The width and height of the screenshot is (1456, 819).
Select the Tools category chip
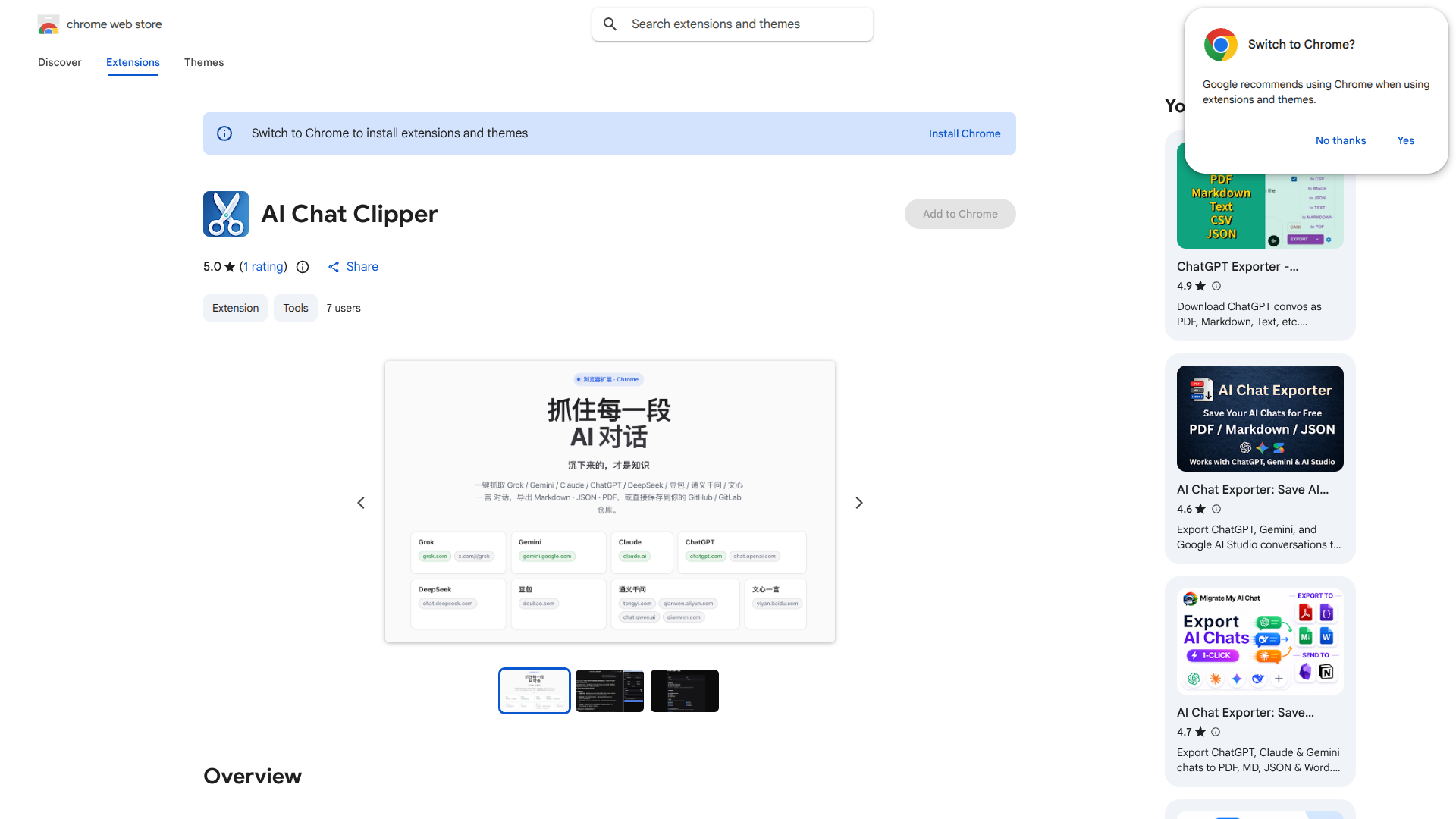296,308
